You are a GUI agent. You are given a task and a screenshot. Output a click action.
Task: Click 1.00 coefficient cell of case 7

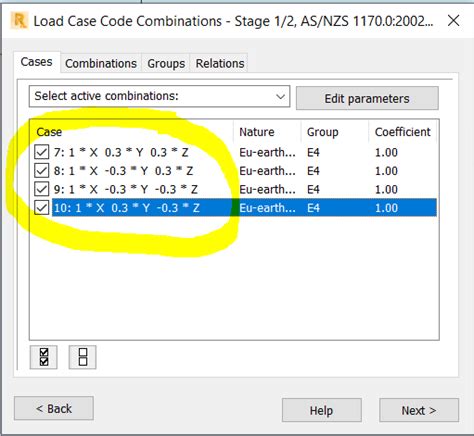tap(386, 152)
